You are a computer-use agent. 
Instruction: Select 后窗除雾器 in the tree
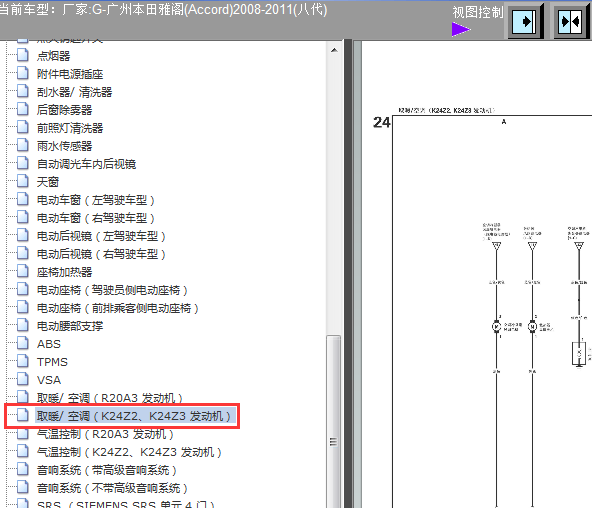pyautogui.click(x=64, y=110)
